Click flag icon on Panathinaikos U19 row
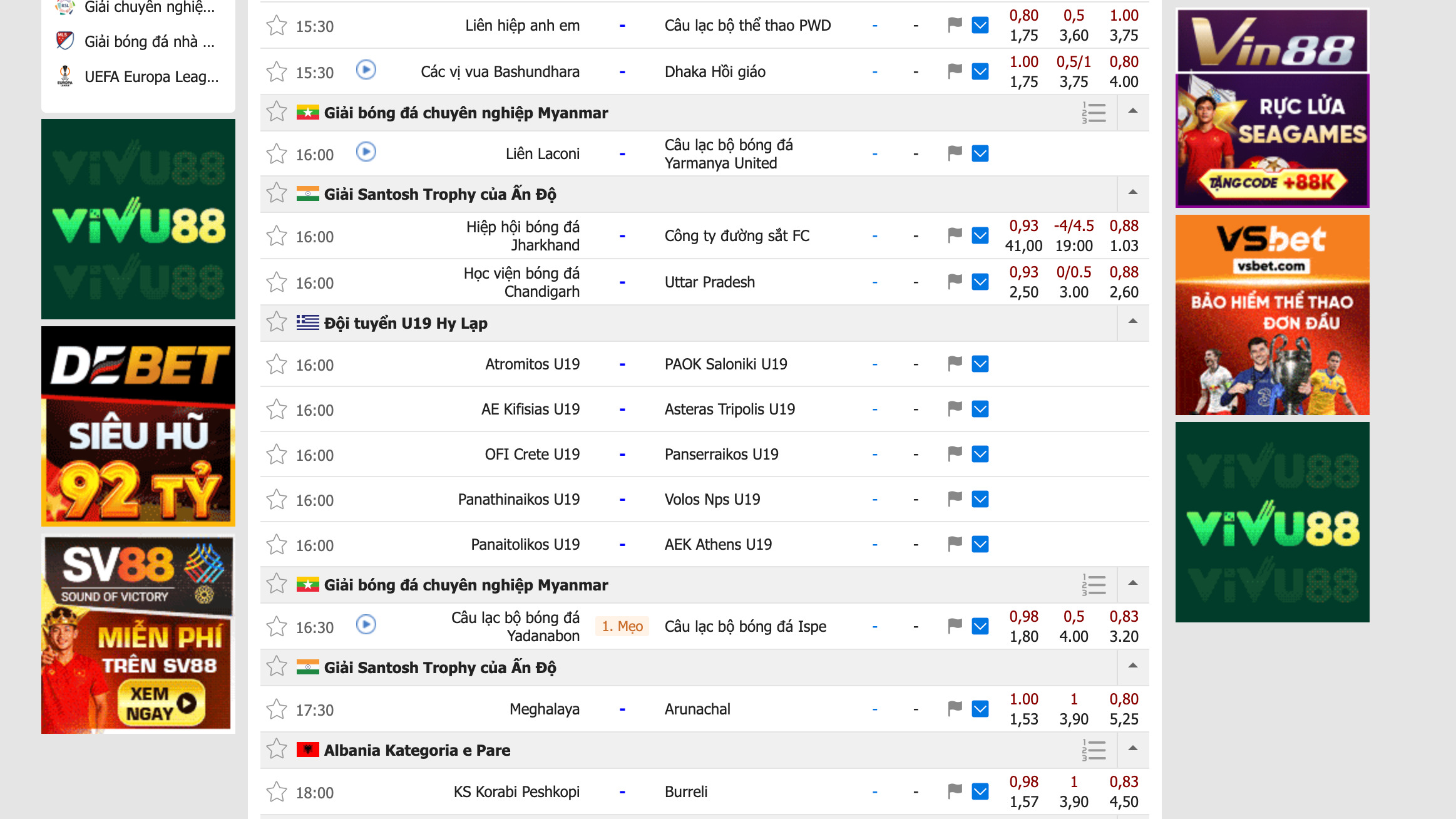The width and height of the screenshot is (1456, 819). [x=955, y=499]
